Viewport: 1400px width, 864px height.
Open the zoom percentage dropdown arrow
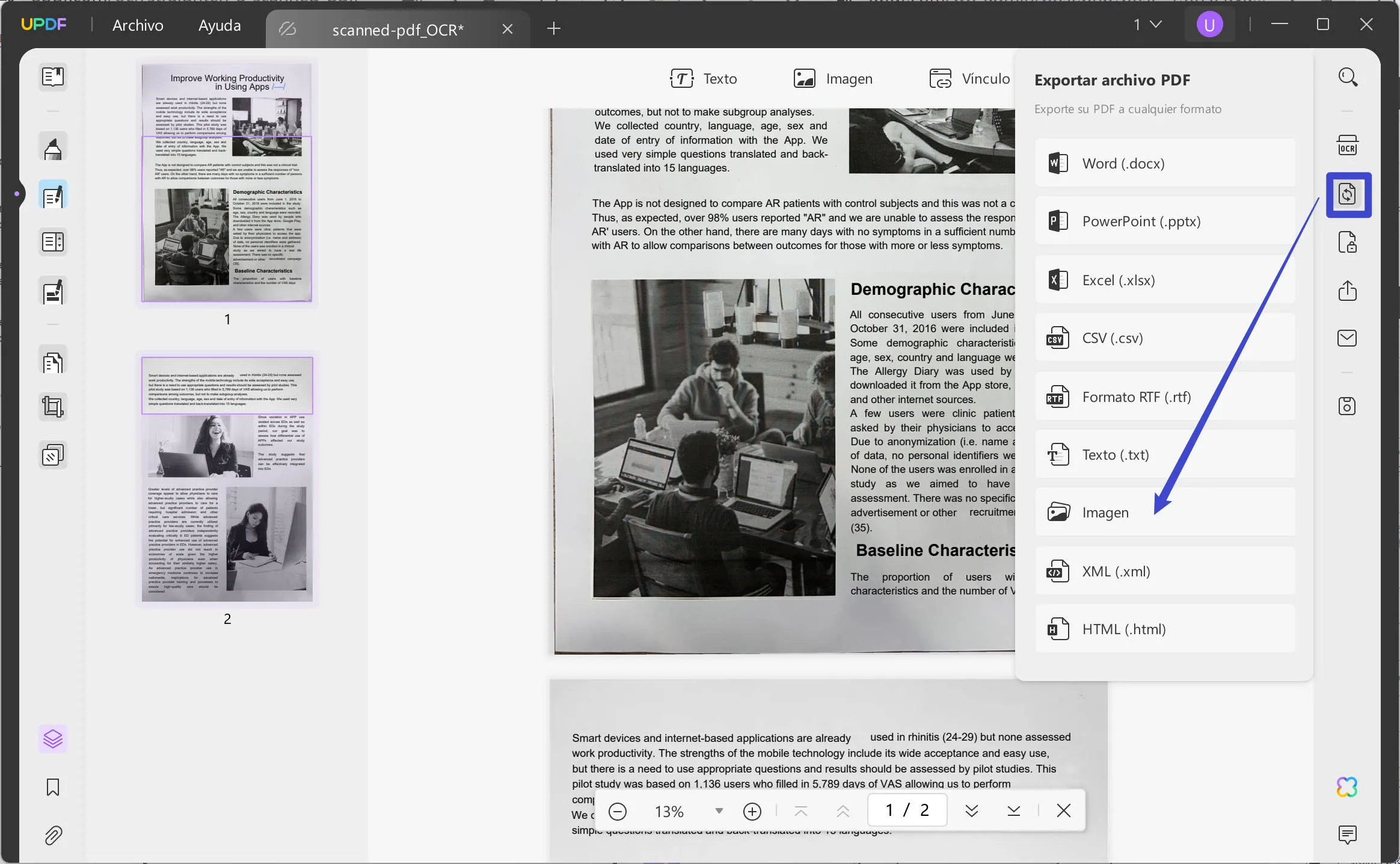[x=719, y=811]
